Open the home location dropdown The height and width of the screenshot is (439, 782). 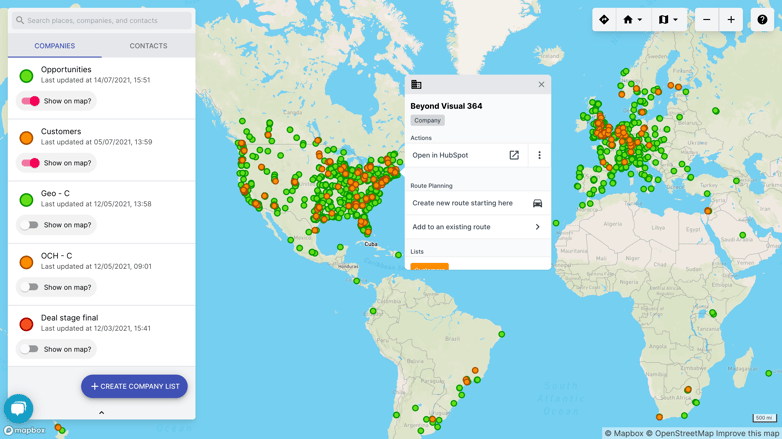tap(632, 19)
